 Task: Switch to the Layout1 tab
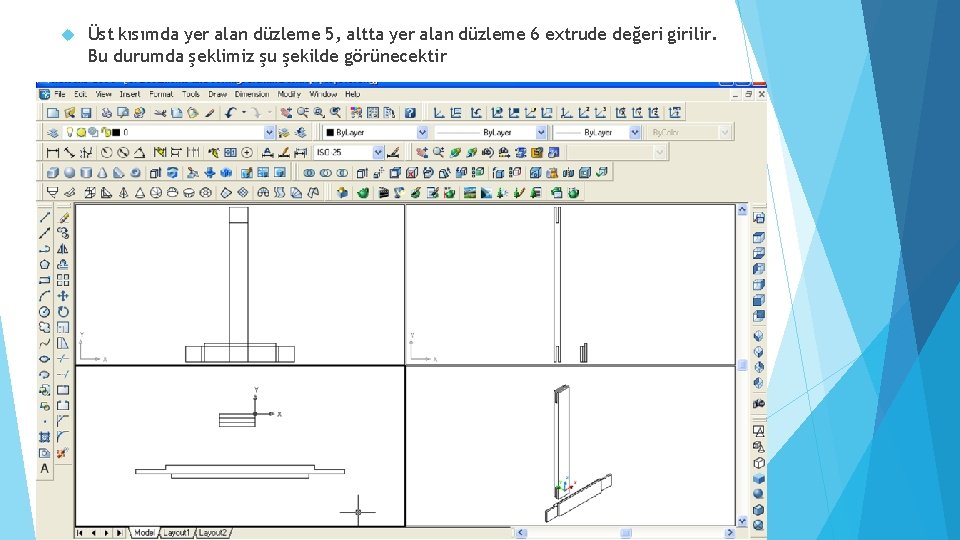[176, 533]
